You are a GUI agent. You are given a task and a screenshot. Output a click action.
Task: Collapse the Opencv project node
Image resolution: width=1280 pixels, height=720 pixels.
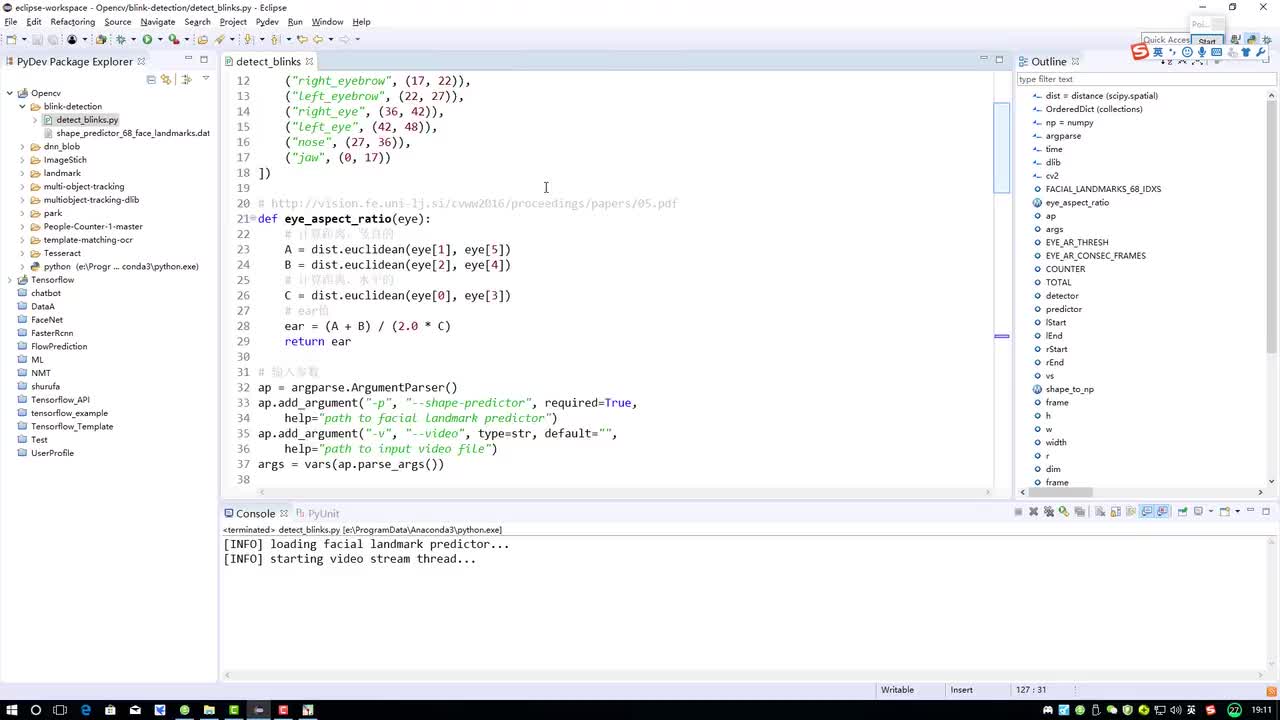pos(9,93)
